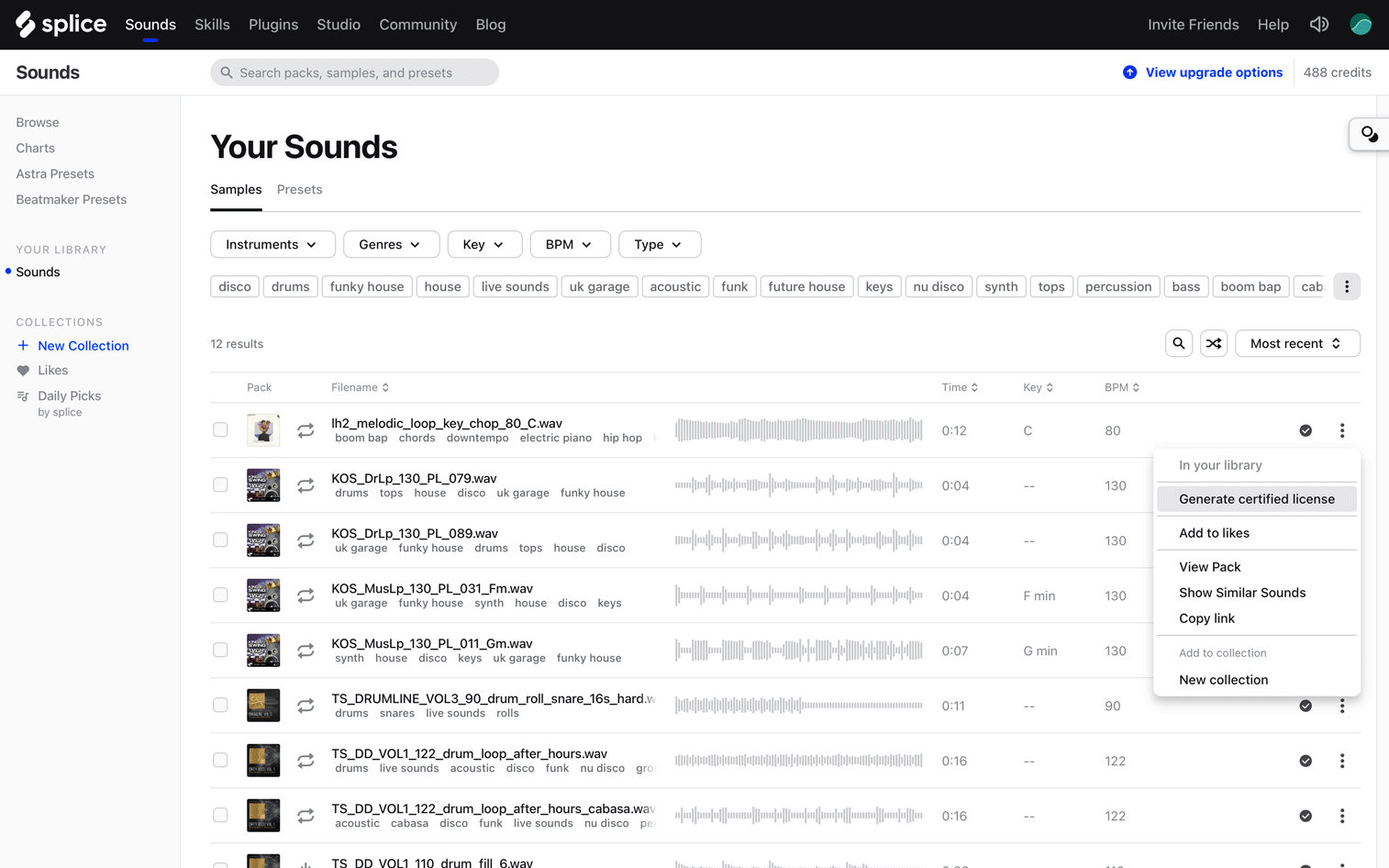This screenshot has height=868, width=1389.
Task: Shuffle the sample results order
Action: pos(1213,343)
